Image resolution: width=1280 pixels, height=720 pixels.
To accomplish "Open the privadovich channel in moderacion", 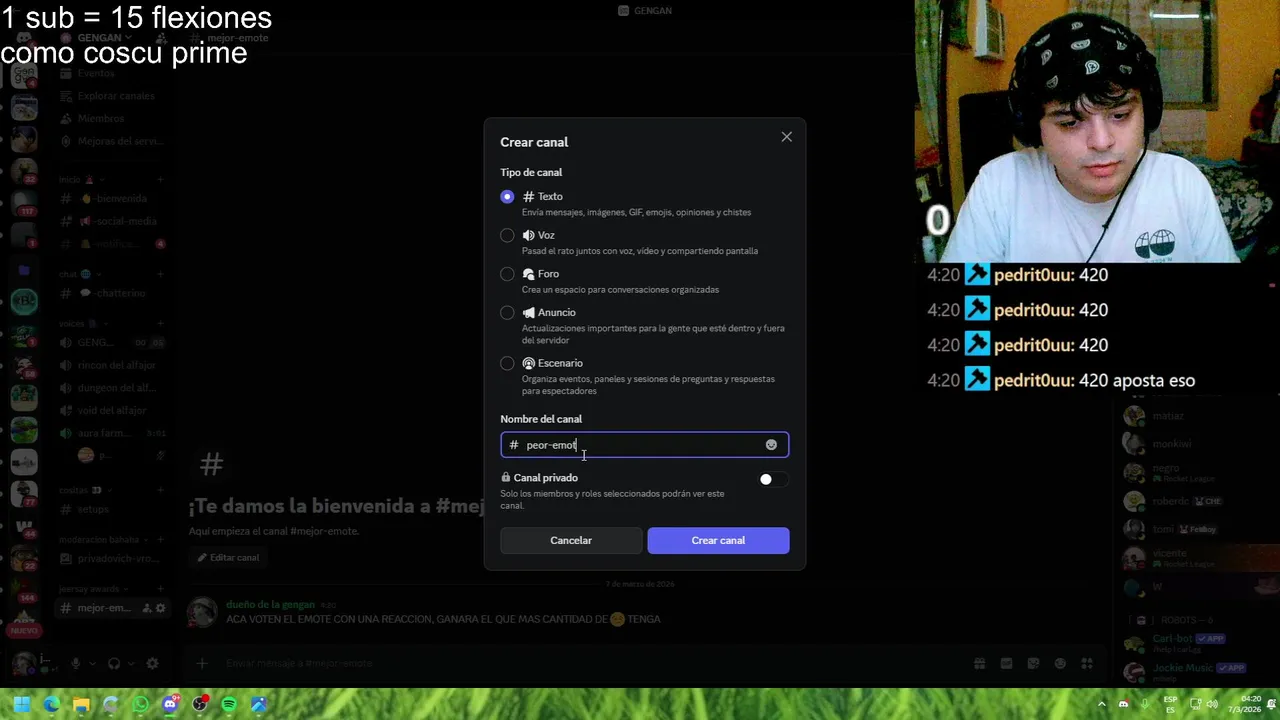I will [x=112, y=560].
